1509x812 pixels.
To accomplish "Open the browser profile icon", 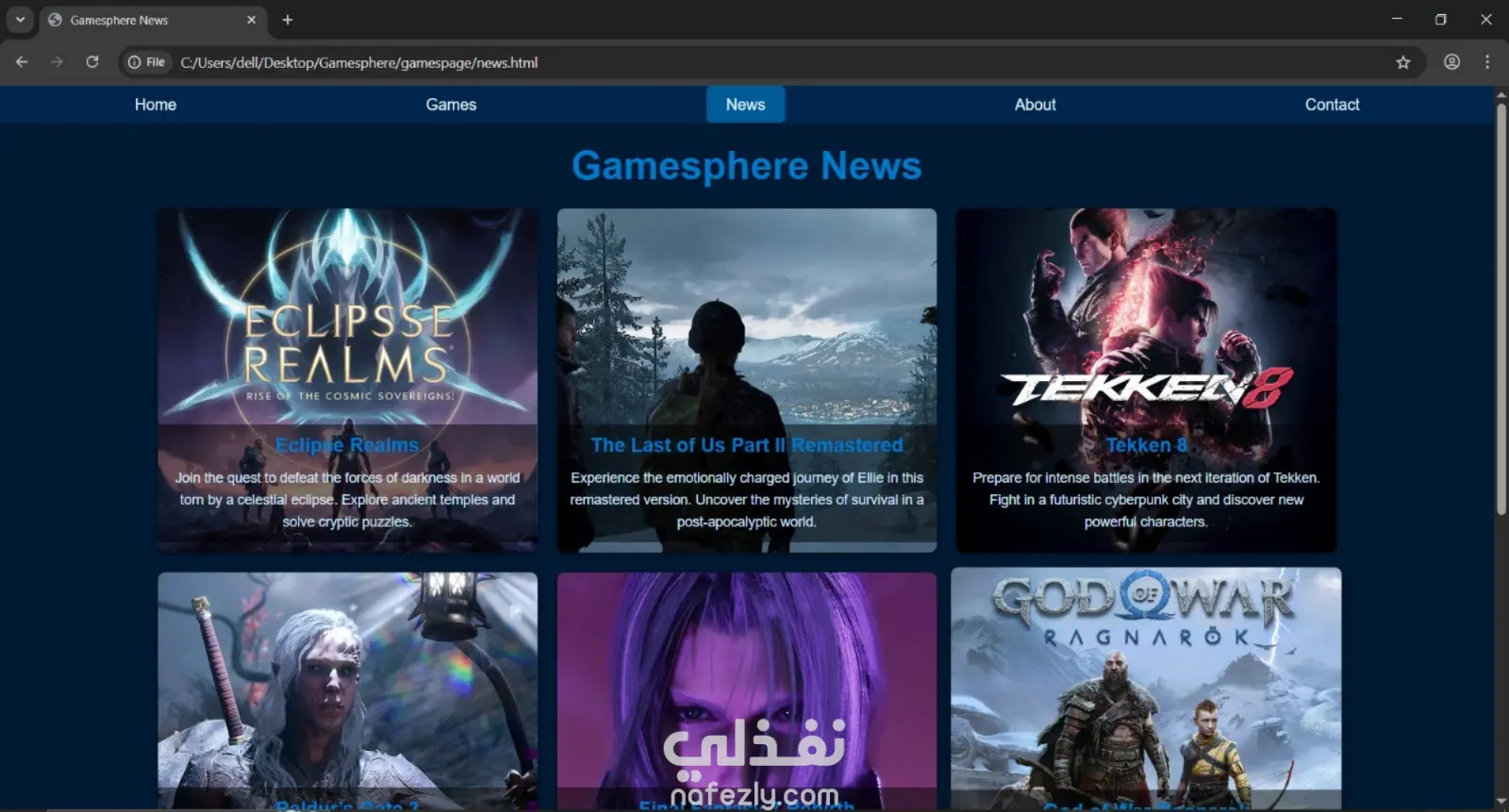I will click(1451, 62).
